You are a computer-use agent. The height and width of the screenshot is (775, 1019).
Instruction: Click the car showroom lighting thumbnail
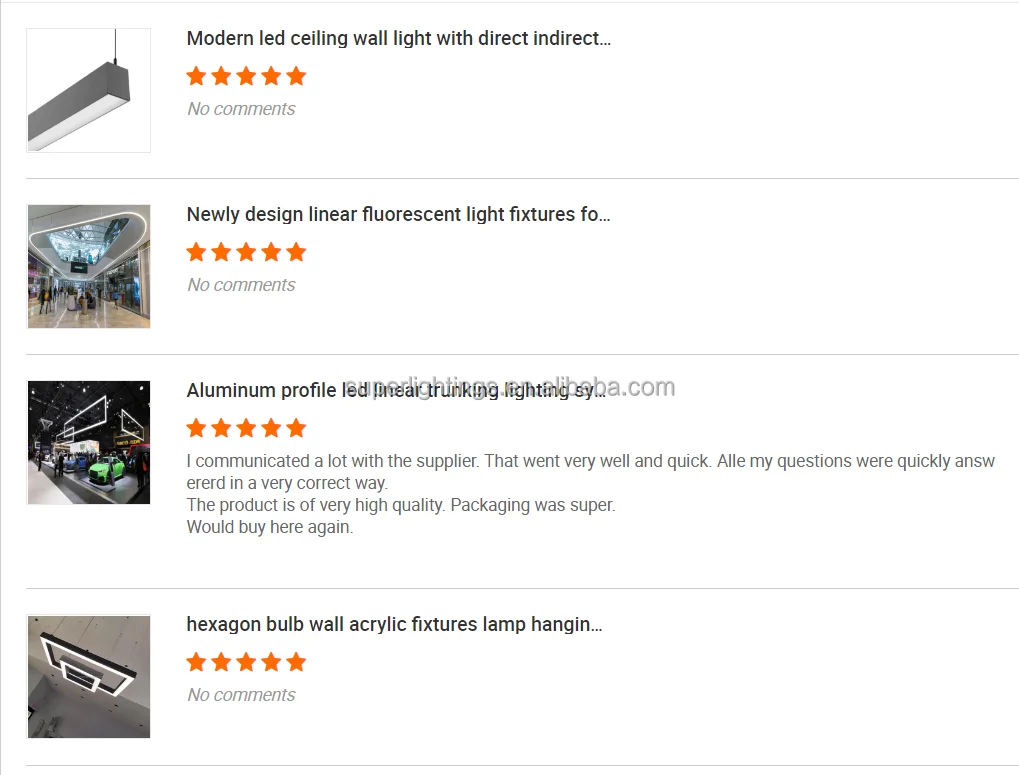89,442
